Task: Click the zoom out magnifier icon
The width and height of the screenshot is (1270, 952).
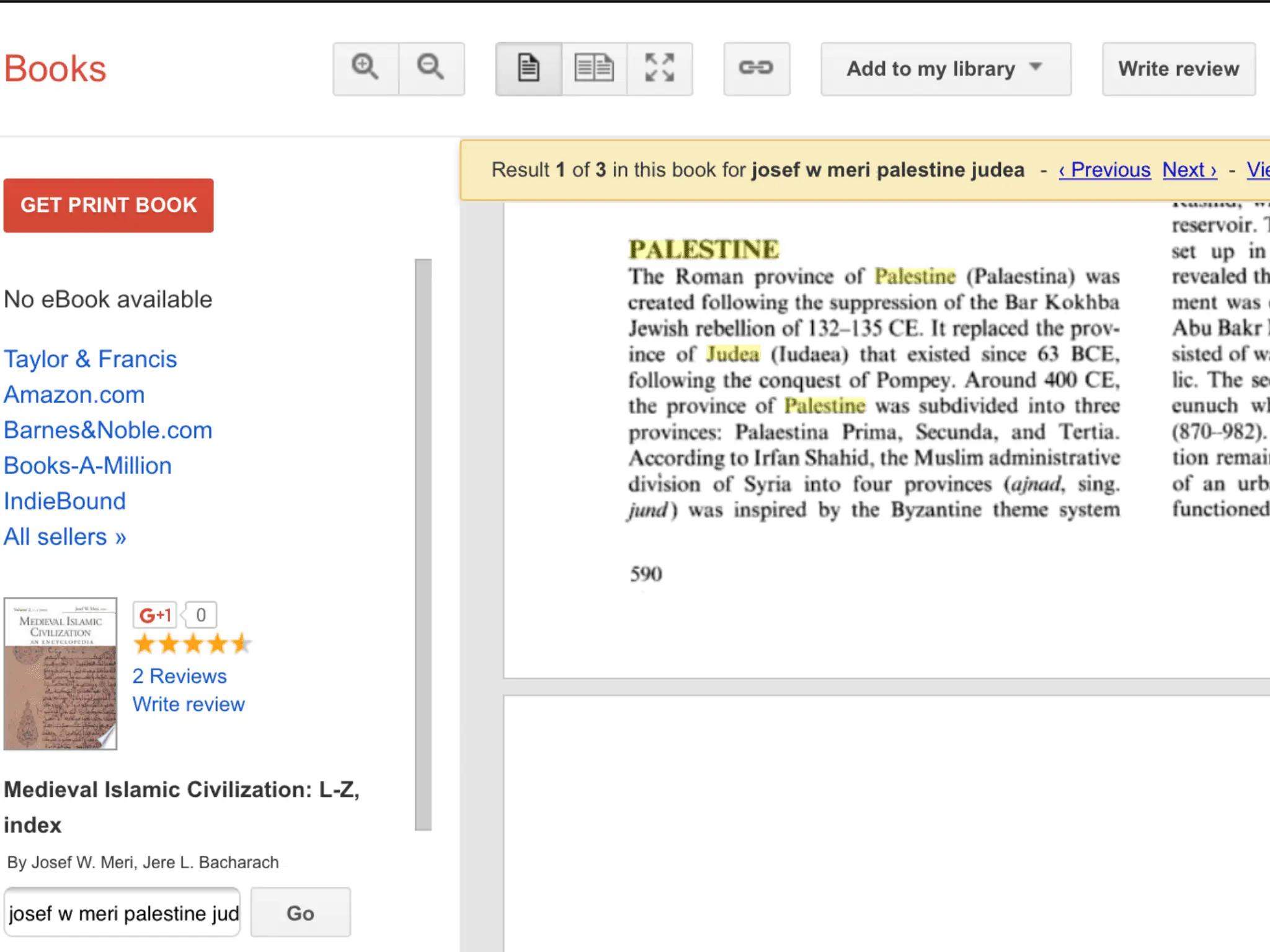Action: 431,68
